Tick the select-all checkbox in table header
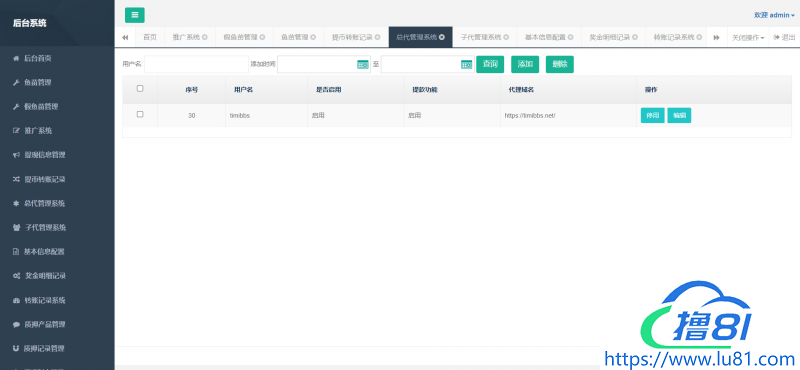 pyautogui.click(x=140, y=88)
